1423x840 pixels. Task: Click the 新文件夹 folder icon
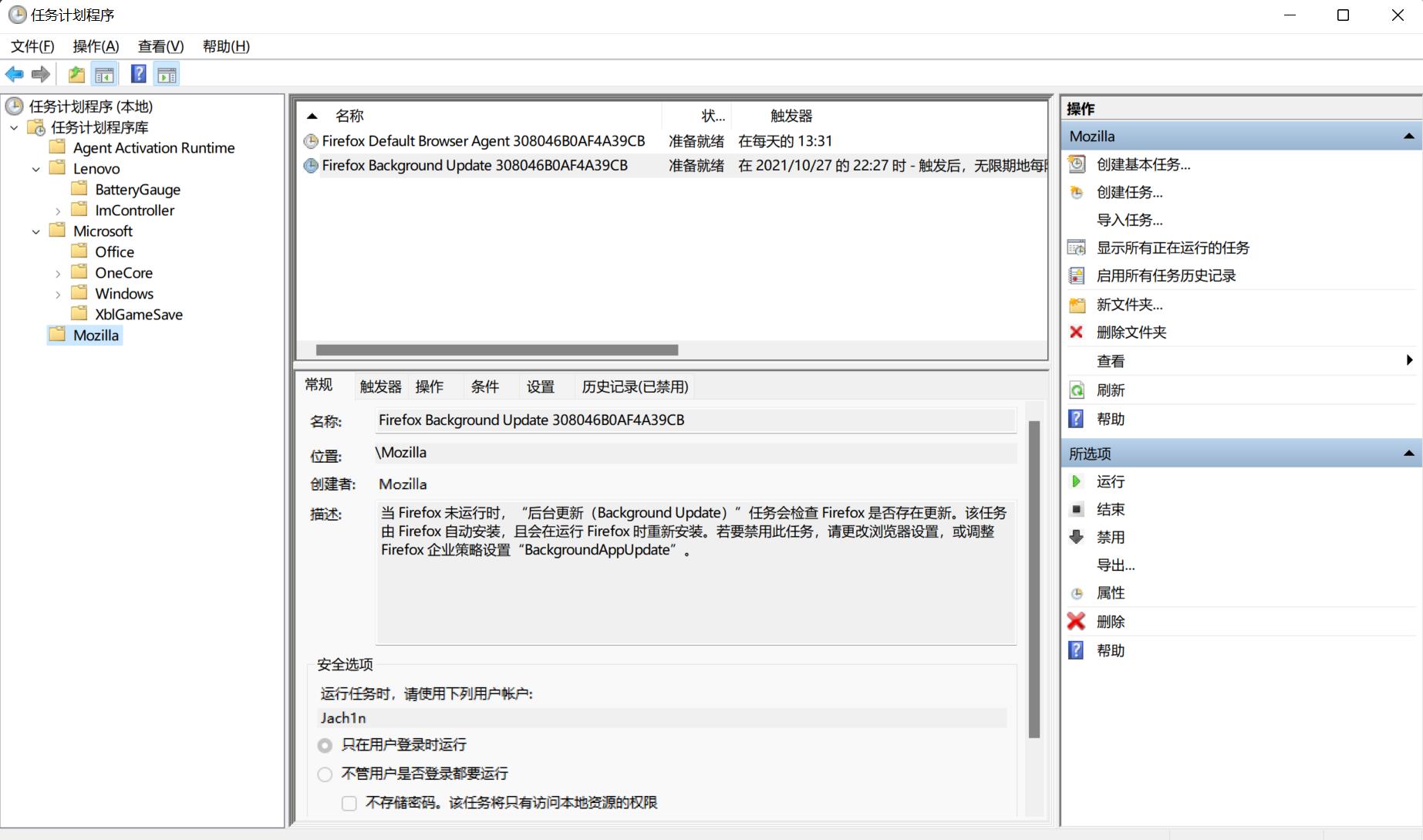pos(1077,305)
